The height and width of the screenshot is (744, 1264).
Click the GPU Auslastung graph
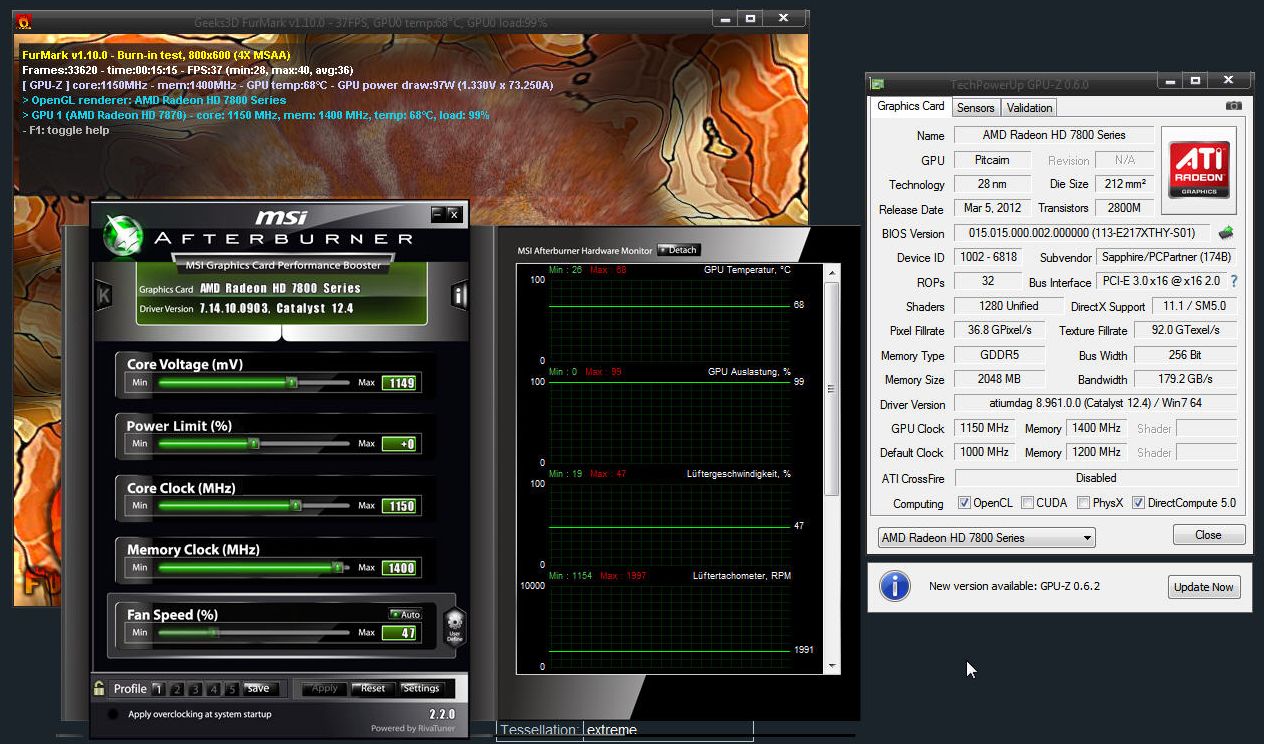pyautogui.click(x=670, y=421)
